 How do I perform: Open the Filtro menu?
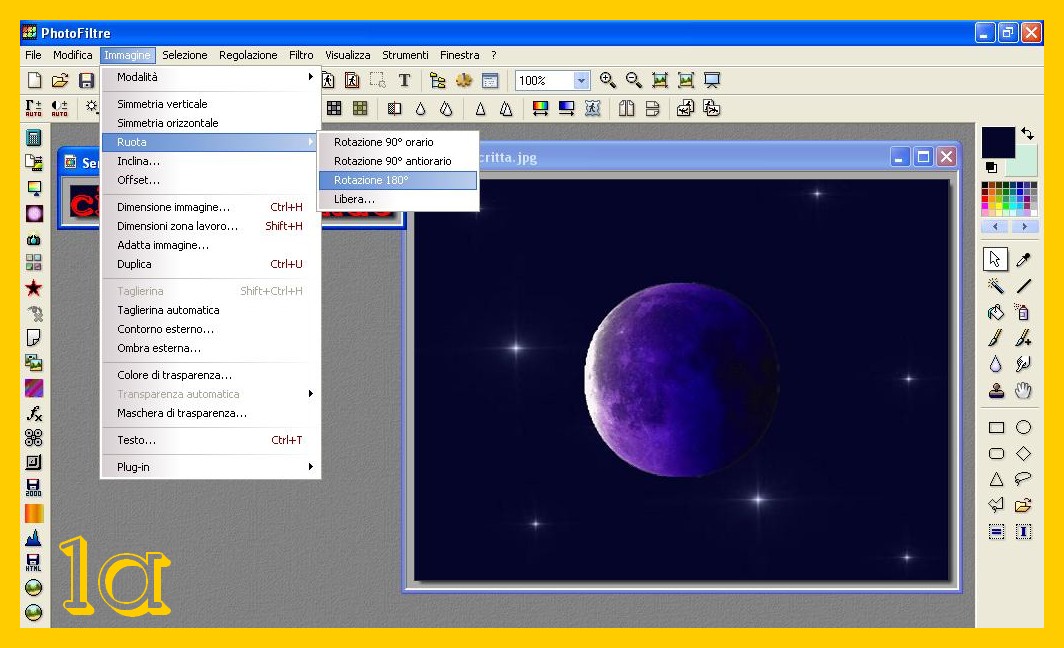coord(301,55)
